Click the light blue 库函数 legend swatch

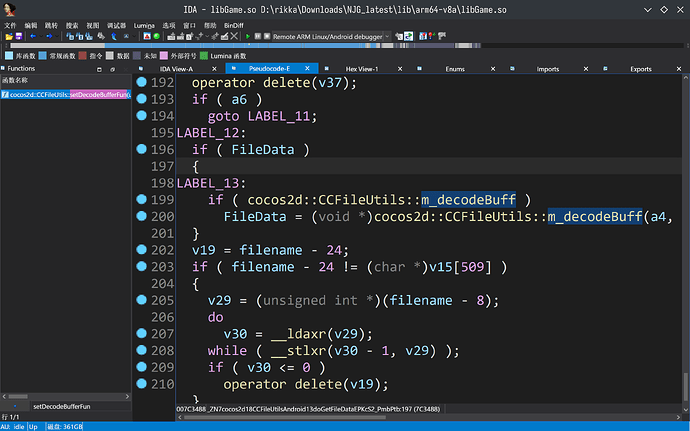click(9, 55)
